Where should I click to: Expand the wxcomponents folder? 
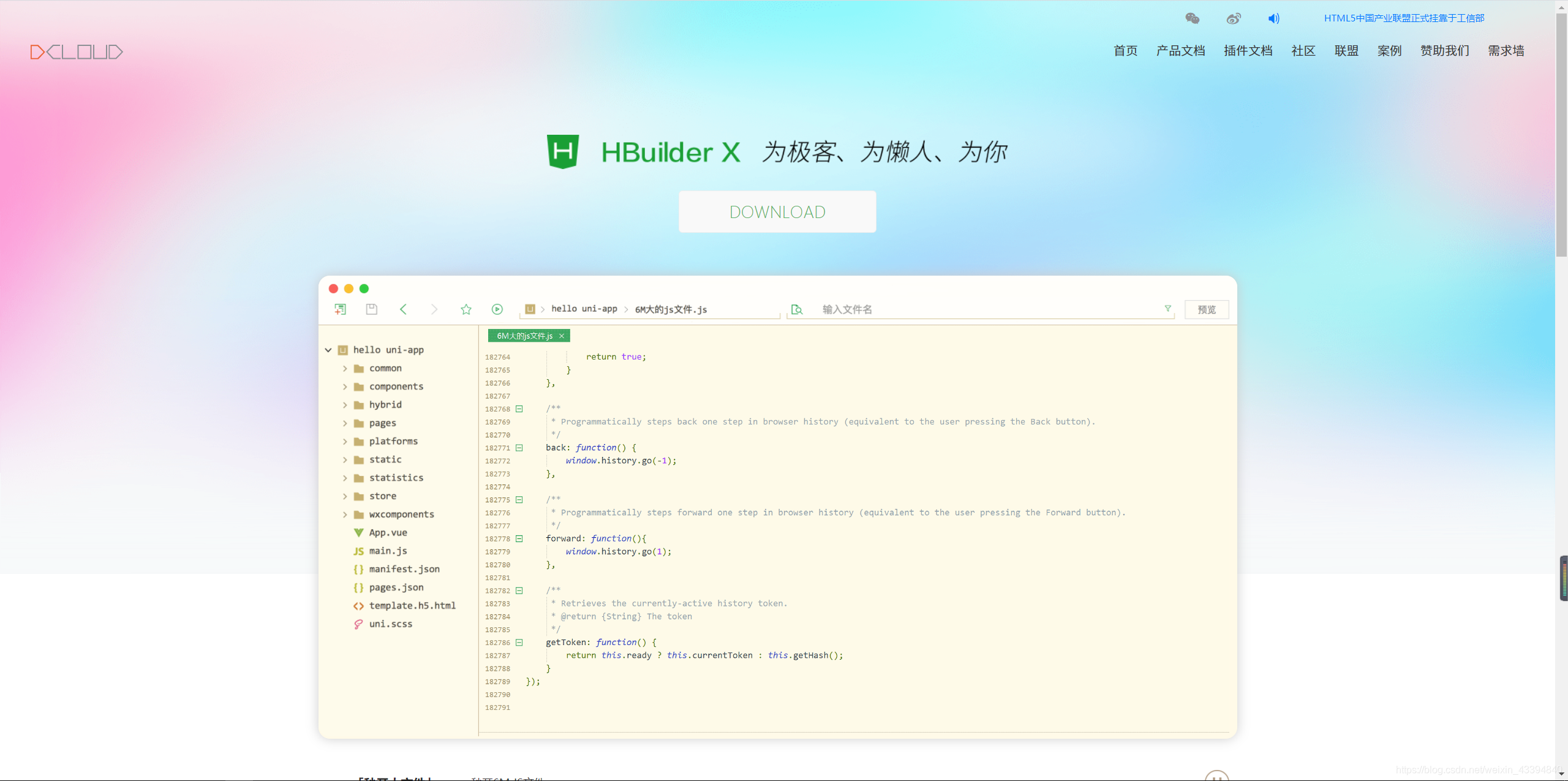pyautogui.click(x=345, y=515)
